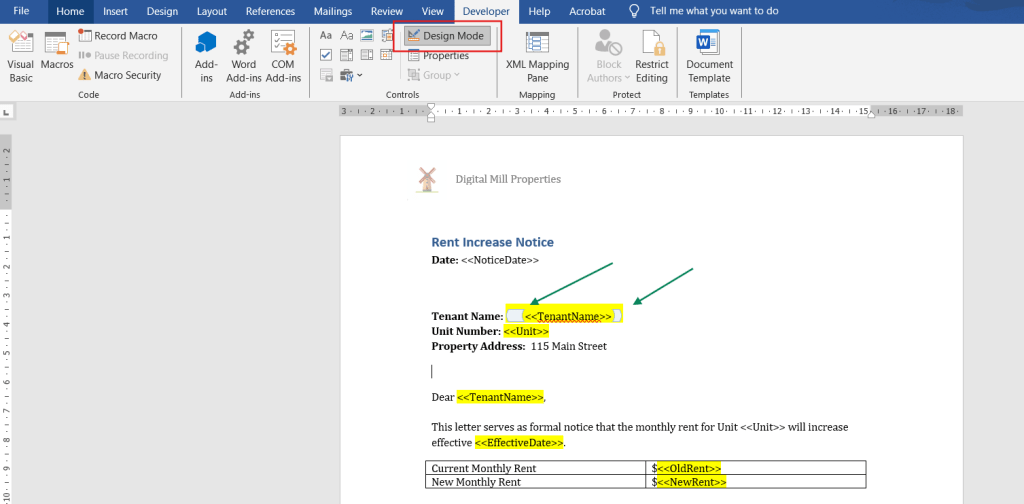Click the <<EffectiveDate>> placeholder
The width and height of the screenshot is (1024, 504).
pyautogui.click(x=519, y=443)
